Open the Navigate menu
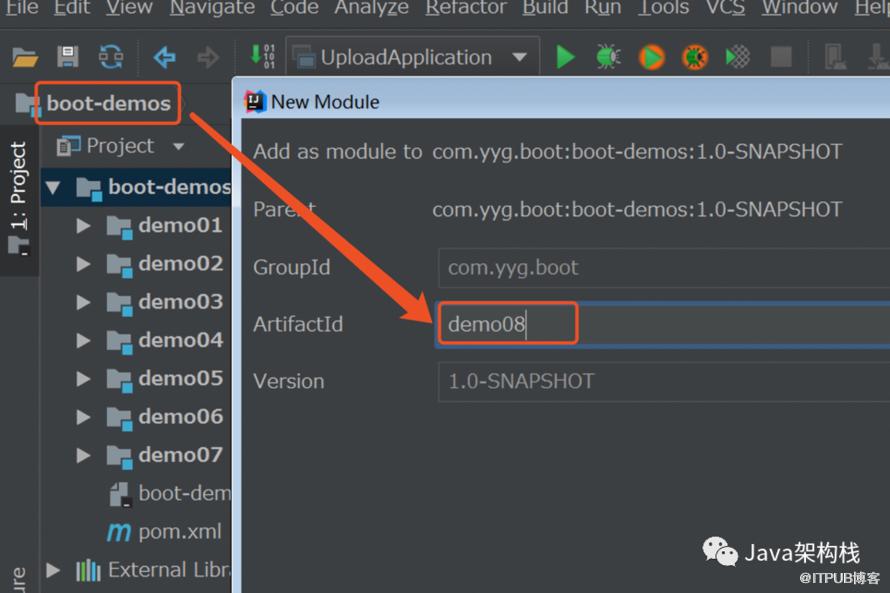 [x=212, y=7]
